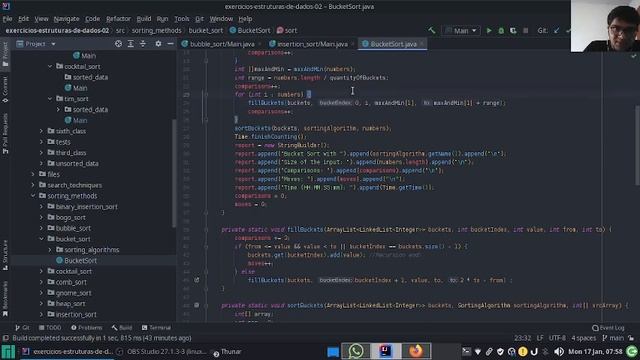Open the terminal icon in the system tray
Viewport: 640px width, 360px height.
(x=466, y=351)
